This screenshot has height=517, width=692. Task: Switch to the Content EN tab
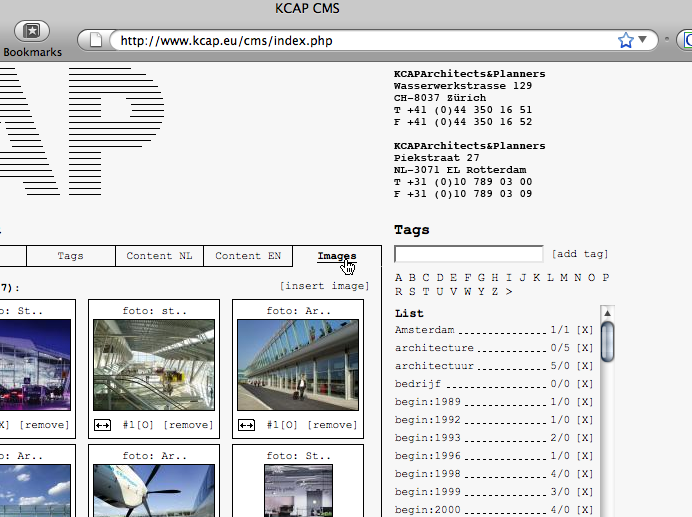tap(248, 256)
